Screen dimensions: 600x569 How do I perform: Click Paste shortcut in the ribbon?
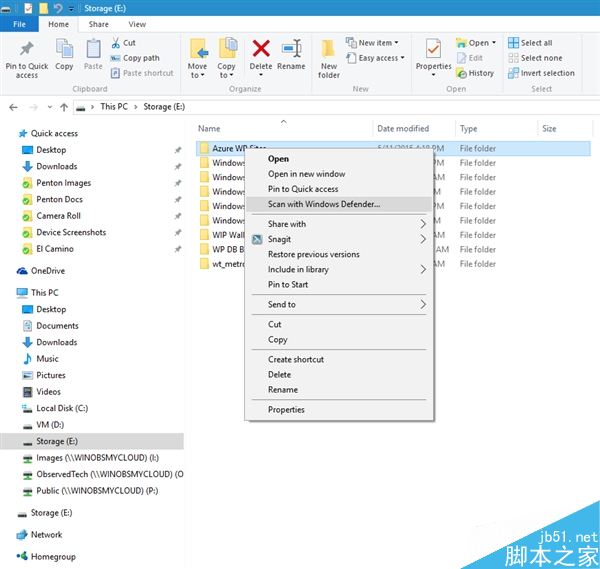pos(142,73)
